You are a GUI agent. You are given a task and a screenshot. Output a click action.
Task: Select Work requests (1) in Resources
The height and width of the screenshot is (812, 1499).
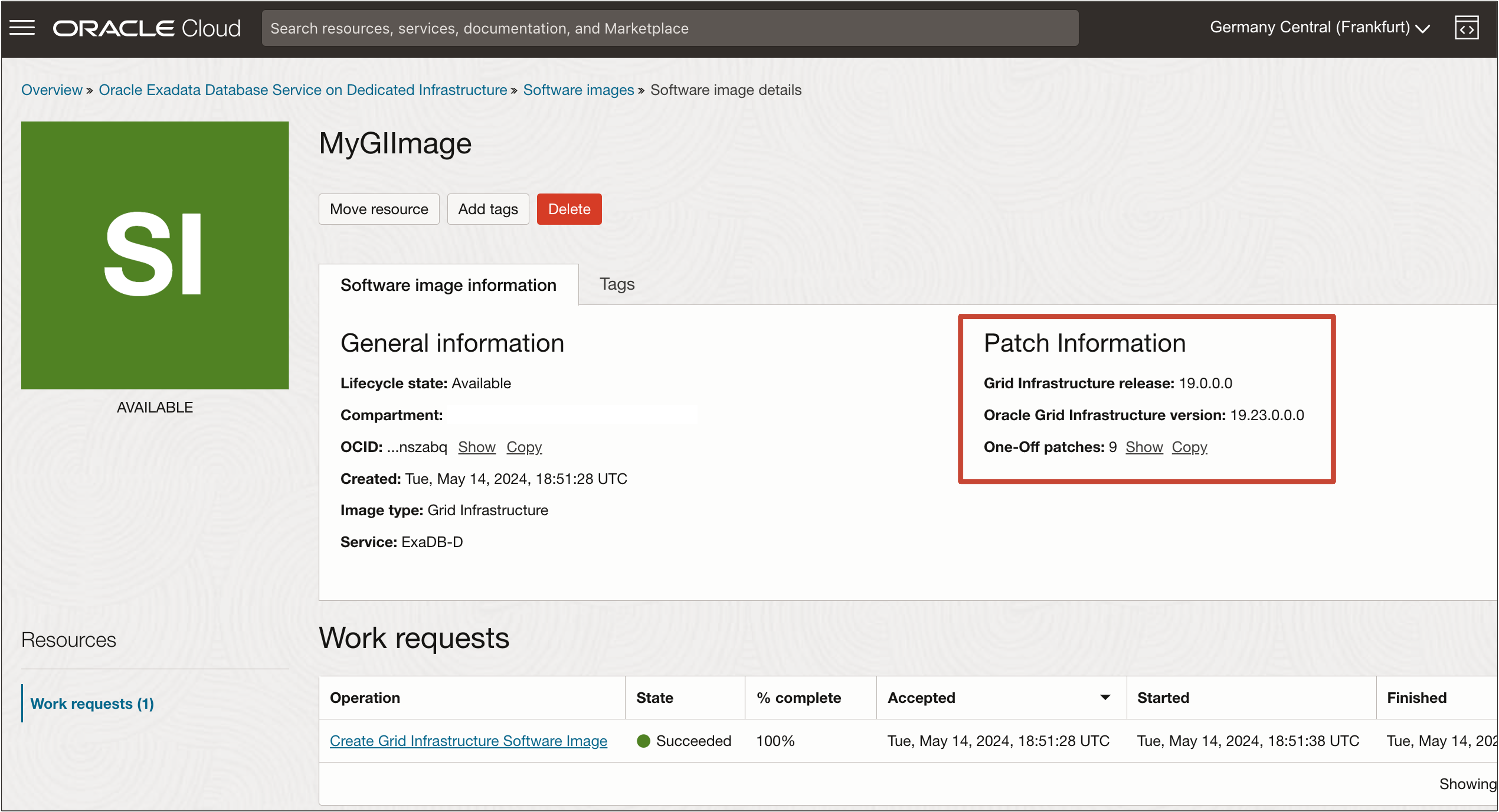[x=92, y=703]
